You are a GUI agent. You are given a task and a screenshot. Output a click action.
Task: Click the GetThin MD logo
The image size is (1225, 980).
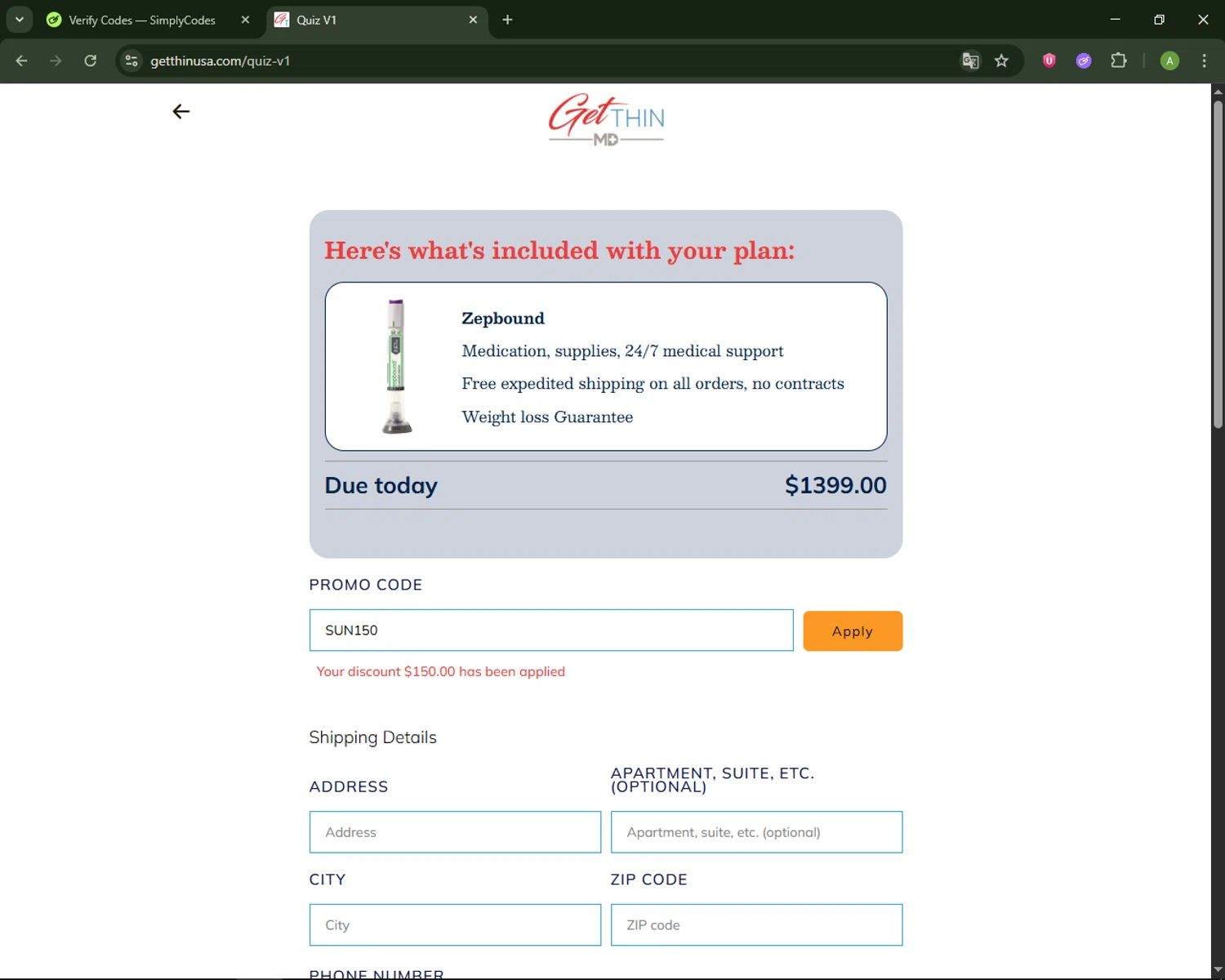click(606, 119)
